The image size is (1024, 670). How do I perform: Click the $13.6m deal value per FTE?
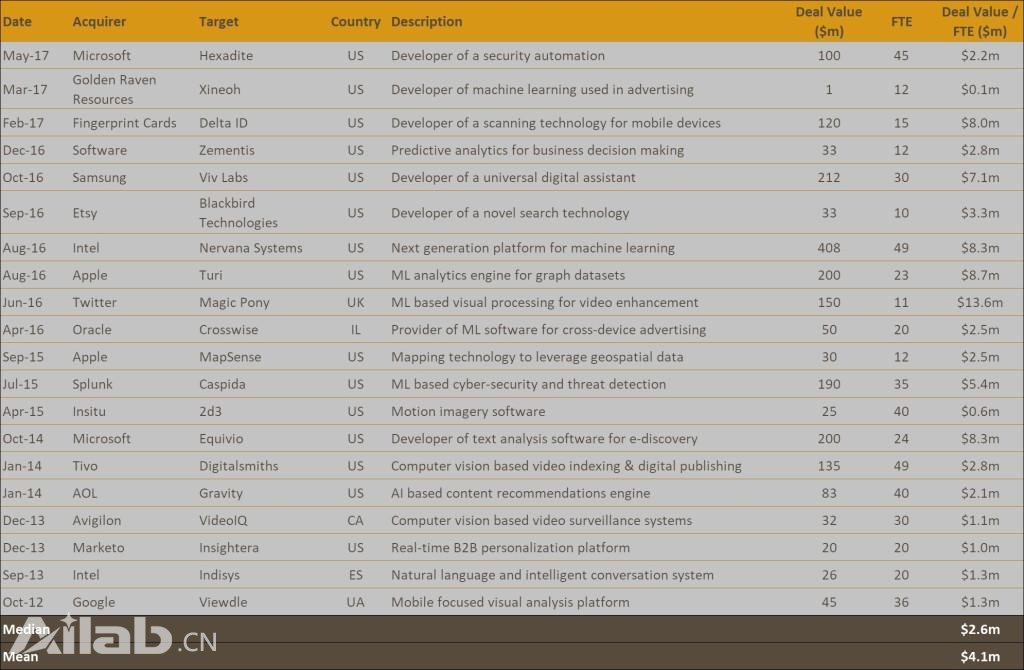click(x=980, y=302)
